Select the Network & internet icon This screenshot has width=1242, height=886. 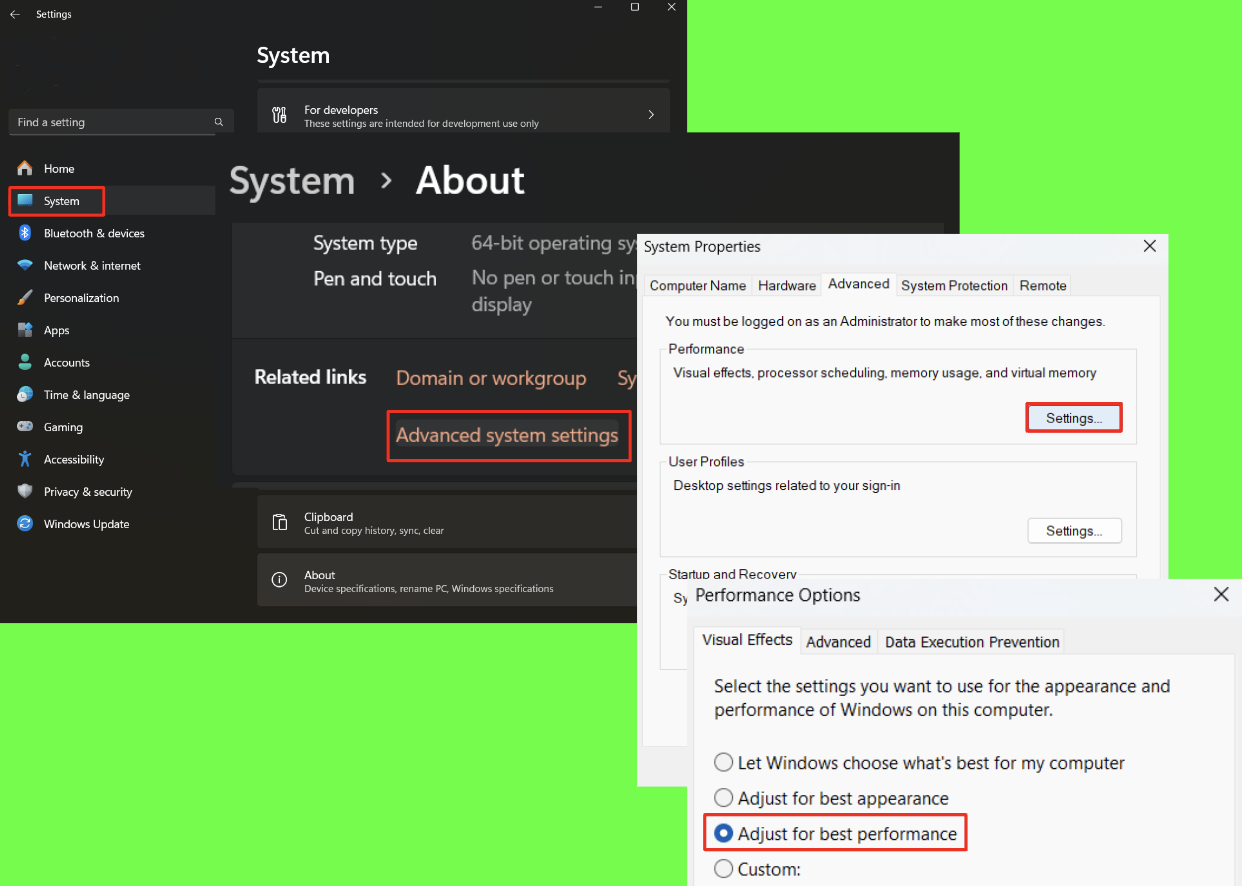25,266
